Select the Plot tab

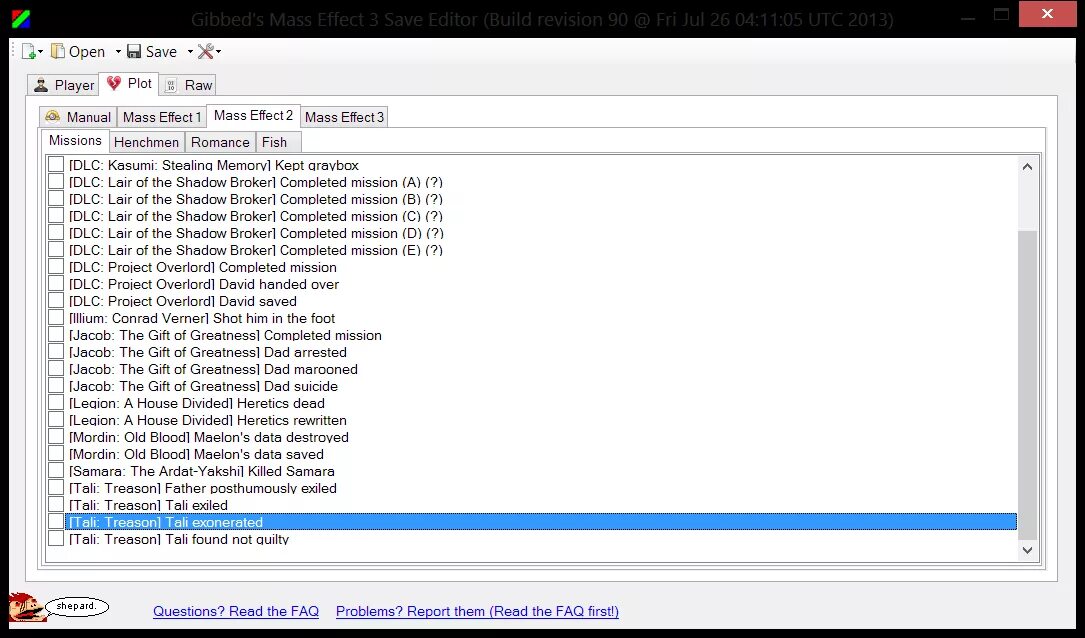[x=129, y=84]
